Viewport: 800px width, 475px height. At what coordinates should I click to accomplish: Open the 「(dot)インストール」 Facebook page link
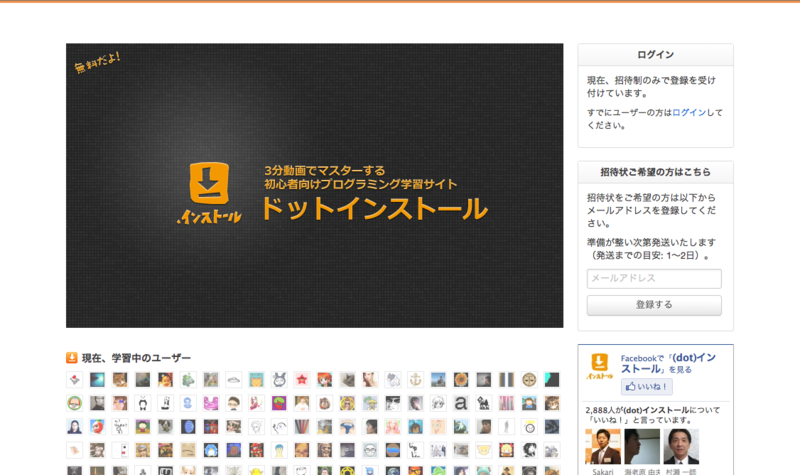click(668, 363)
